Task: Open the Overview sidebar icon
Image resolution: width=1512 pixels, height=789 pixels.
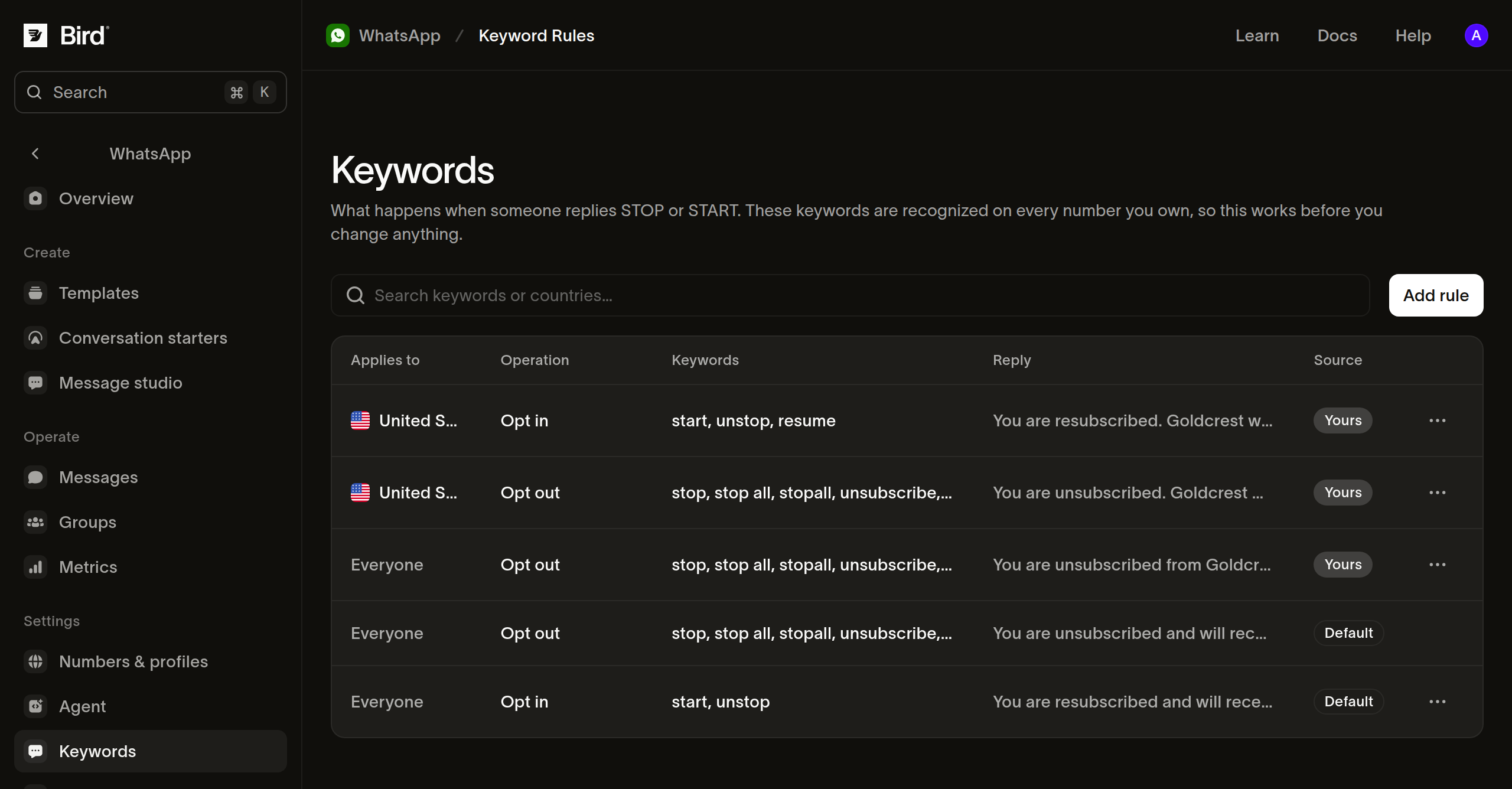Action: tap(35, 198)
